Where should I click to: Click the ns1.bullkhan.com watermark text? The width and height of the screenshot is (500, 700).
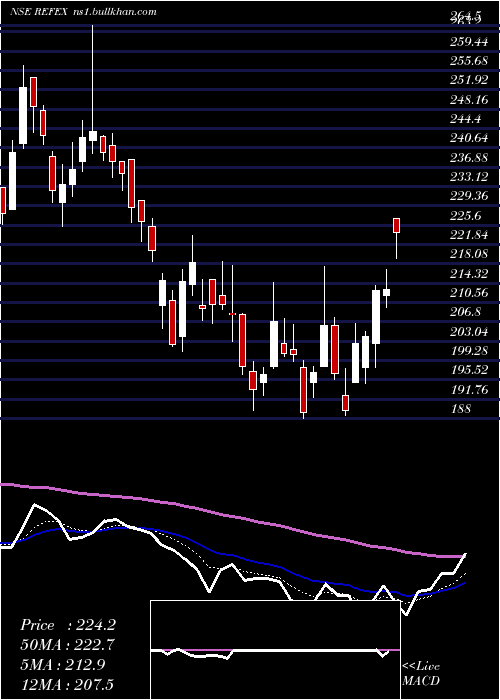[115, 12]
